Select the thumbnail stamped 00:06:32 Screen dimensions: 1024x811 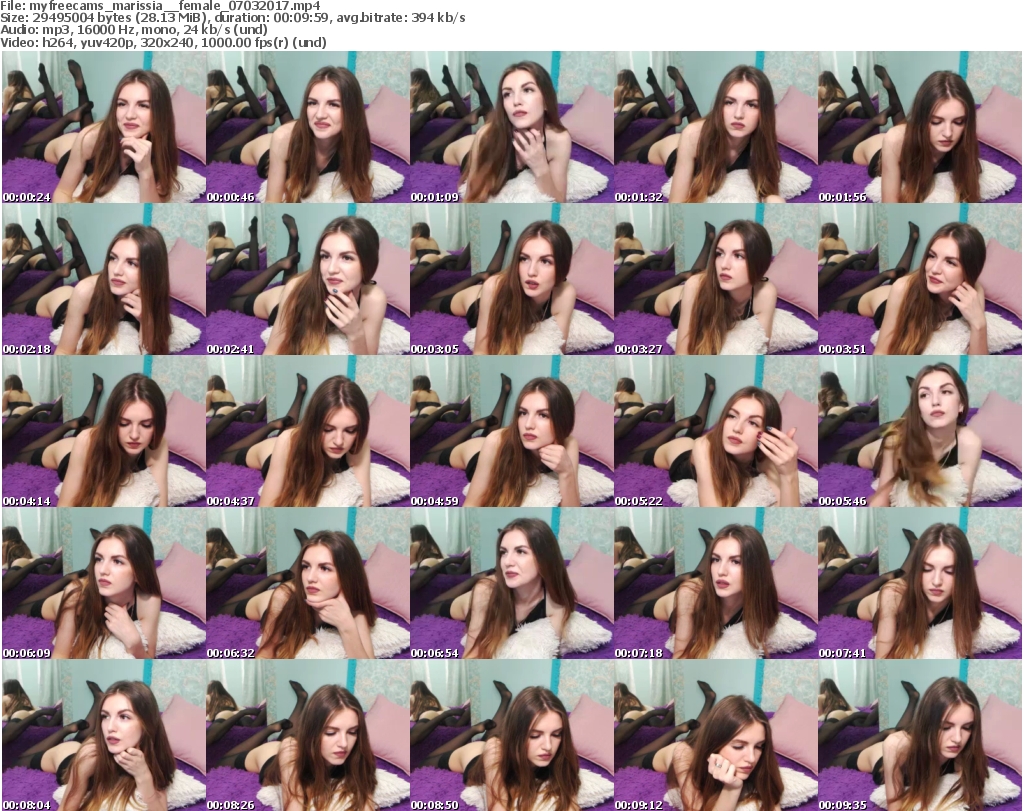click(x=308, y=584)
